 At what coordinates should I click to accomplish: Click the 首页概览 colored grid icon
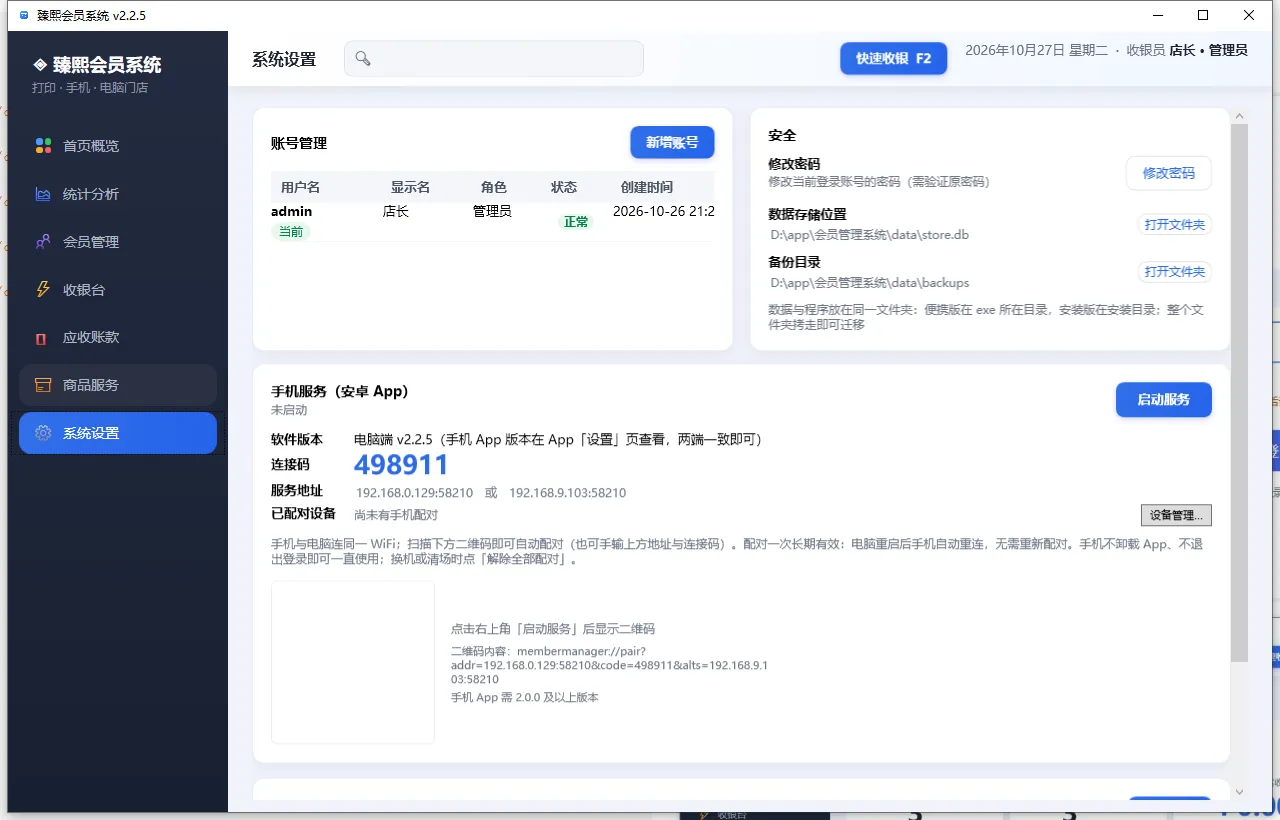click(x=43, y=146)
